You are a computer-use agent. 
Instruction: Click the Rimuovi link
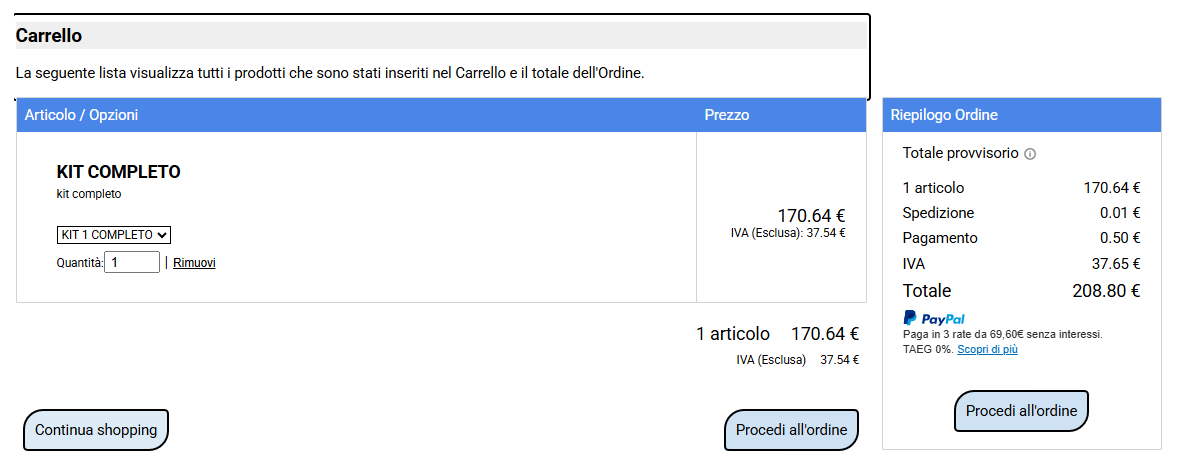click(194, 263)
